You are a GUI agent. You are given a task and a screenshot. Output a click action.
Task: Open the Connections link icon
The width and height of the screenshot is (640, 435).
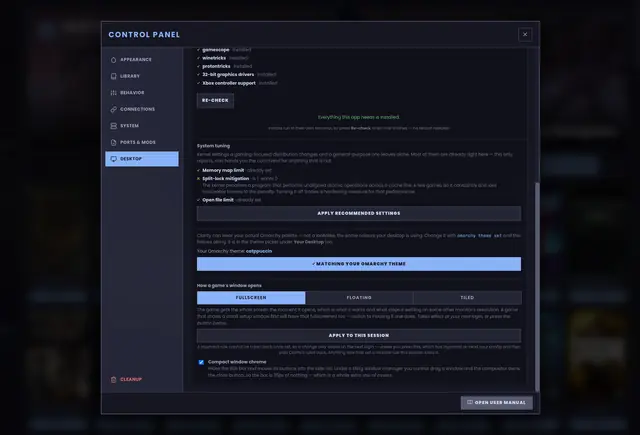[x=113, y=109]
